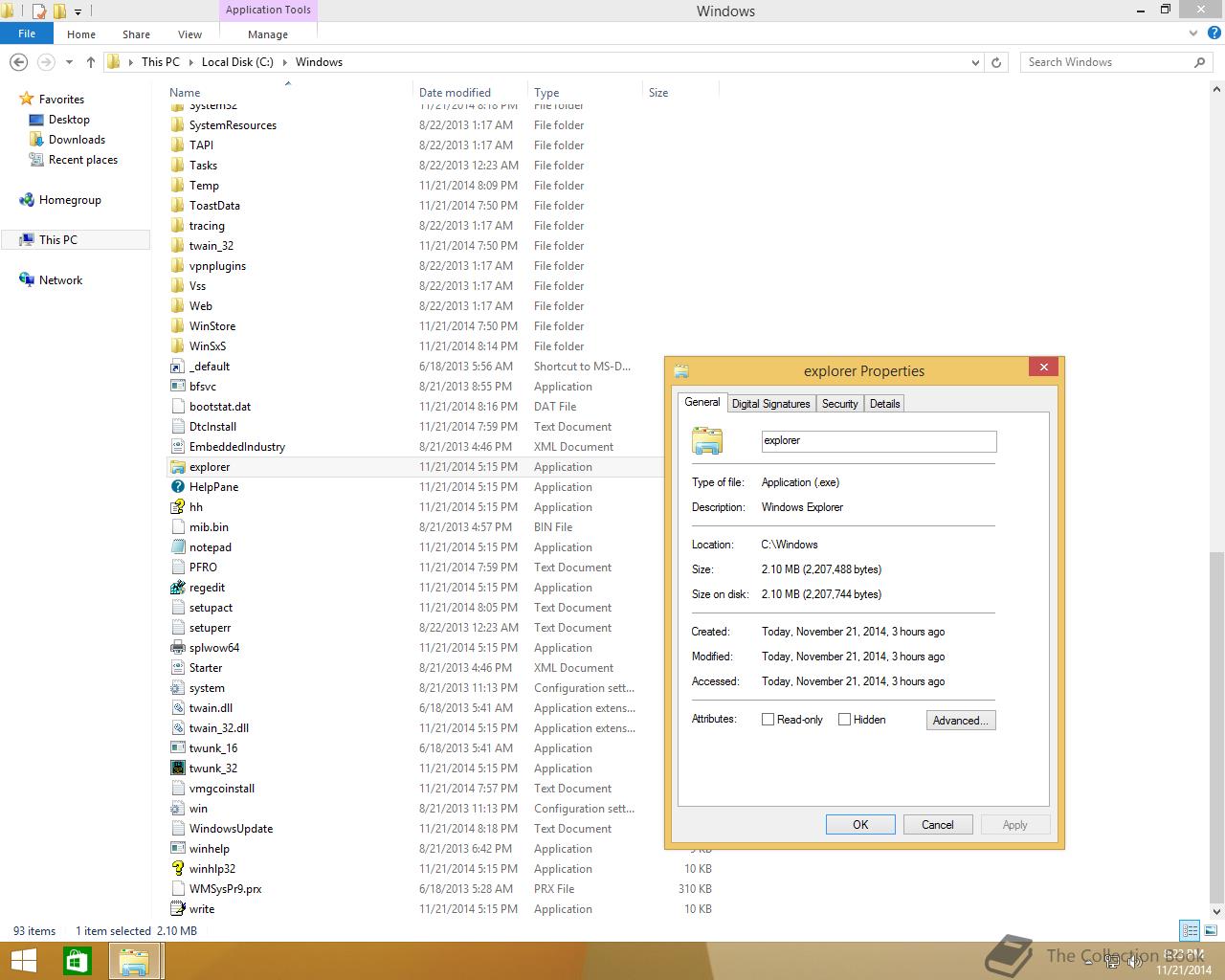Click the Up one level arrow
This screenshot has width=1225, height=980.
(91, 62)
